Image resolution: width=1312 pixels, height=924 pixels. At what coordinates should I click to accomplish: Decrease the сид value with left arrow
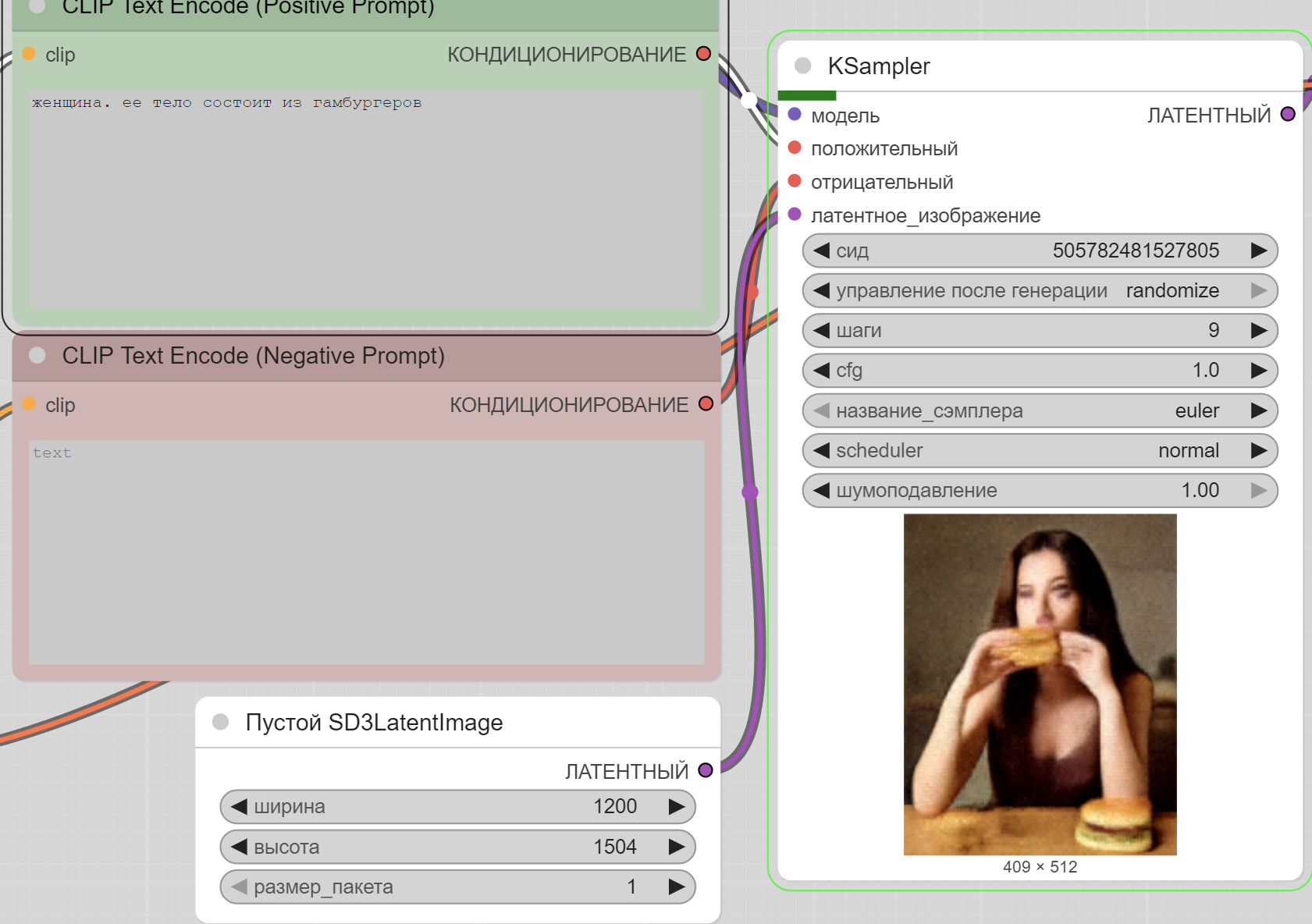[821, 251]
